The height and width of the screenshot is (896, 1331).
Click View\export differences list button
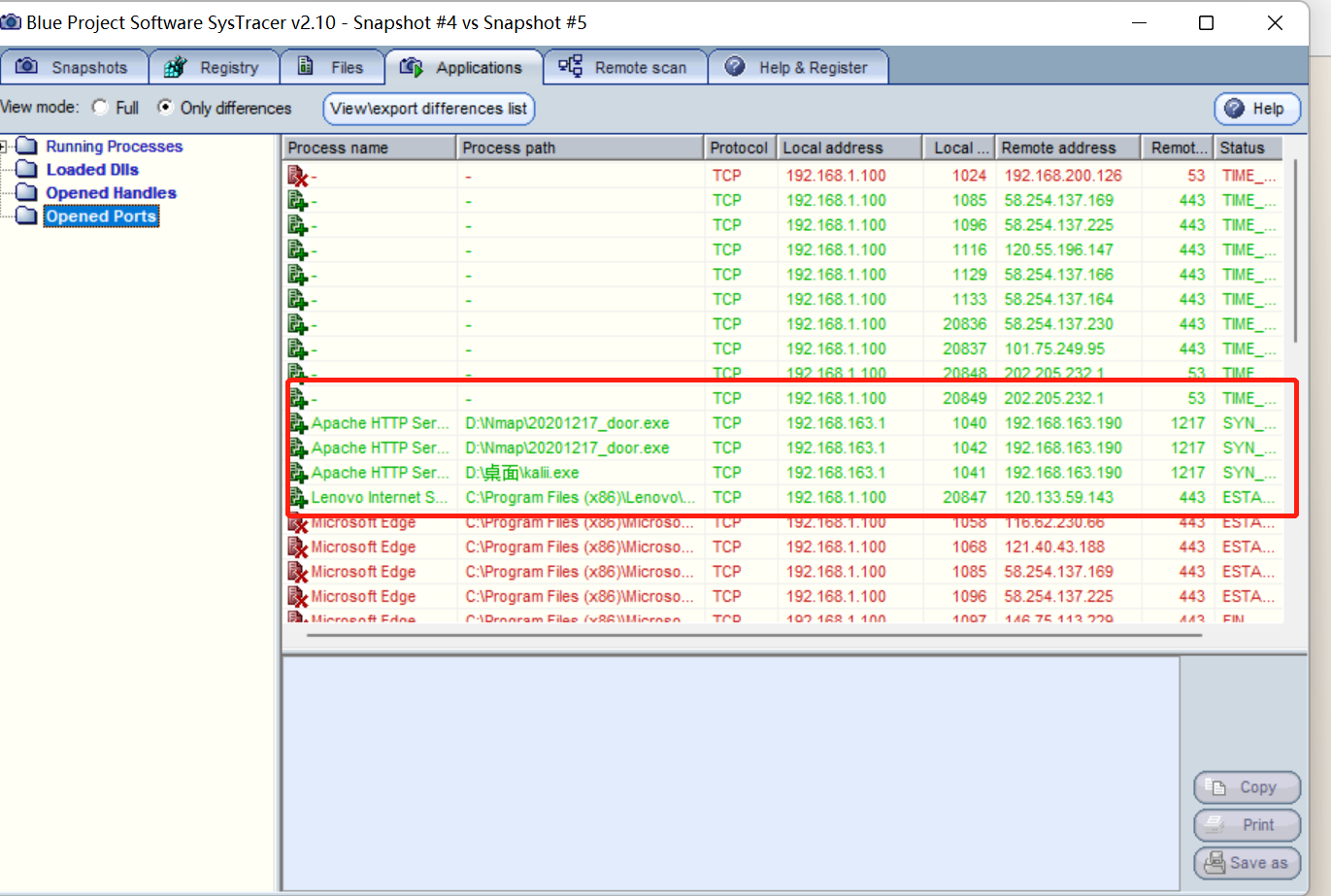(x=428, y=109)
